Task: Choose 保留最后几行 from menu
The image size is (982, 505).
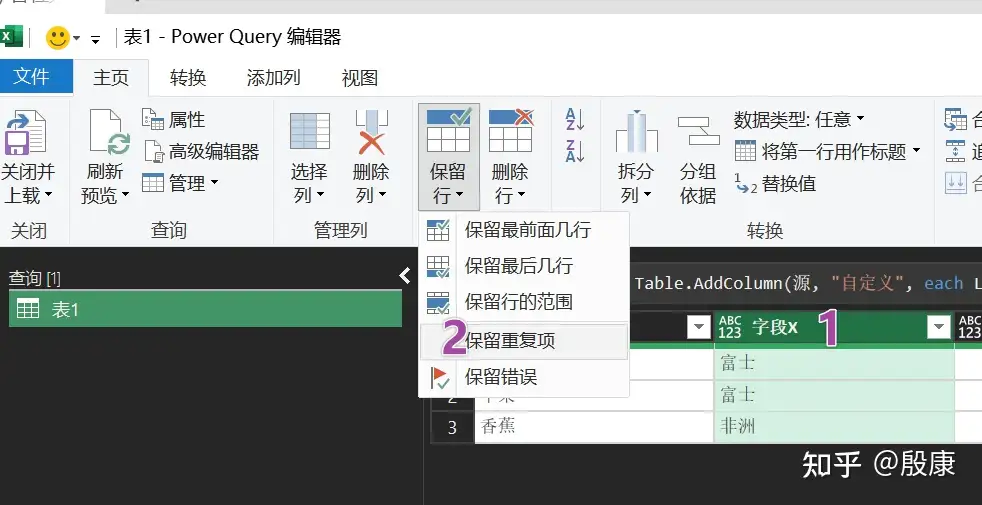Action: tap(524, 266)
